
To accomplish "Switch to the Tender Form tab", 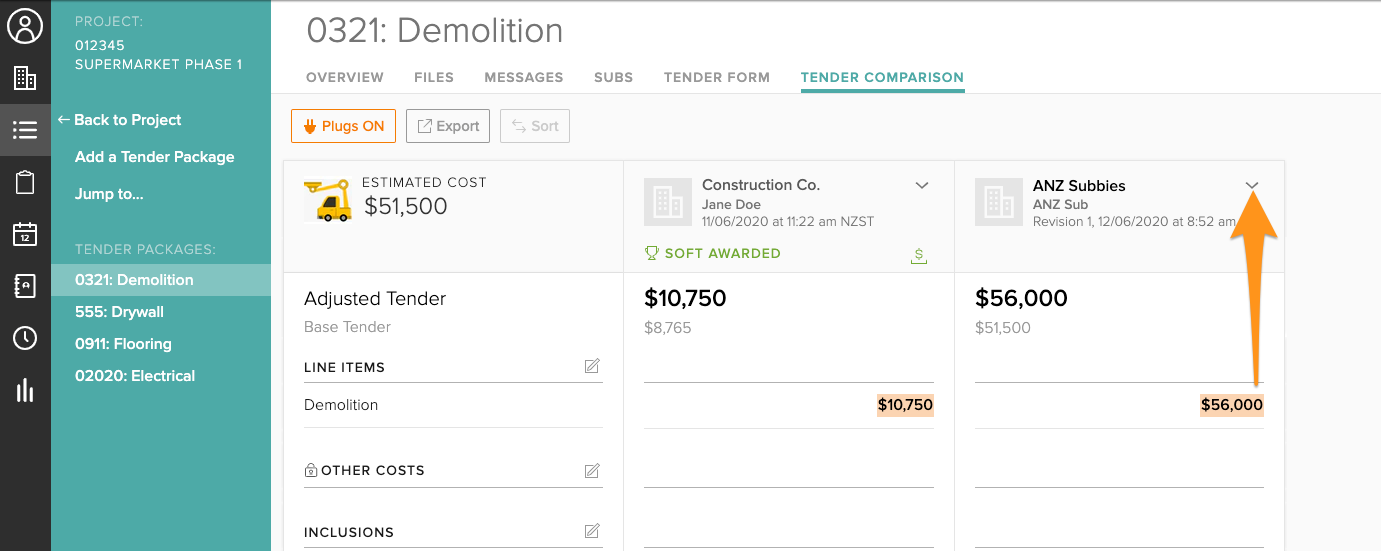I will coord(717,77).
